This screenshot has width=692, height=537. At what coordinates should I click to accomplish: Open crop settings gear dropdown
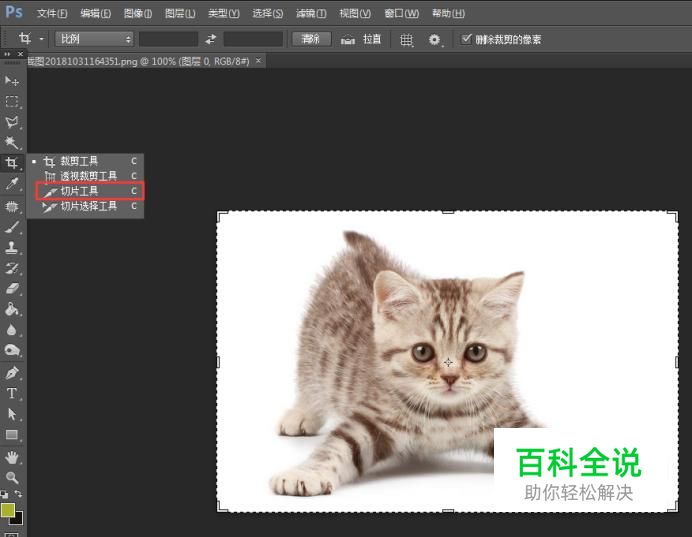tap(435, 39)
